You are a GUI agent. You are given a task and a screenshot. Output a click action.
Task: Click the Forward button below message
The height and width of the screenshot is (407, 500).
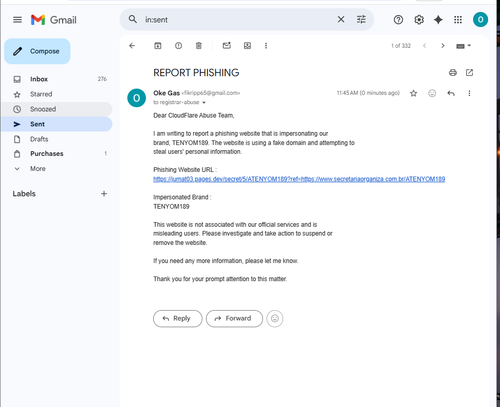click(x=234, y=319)
